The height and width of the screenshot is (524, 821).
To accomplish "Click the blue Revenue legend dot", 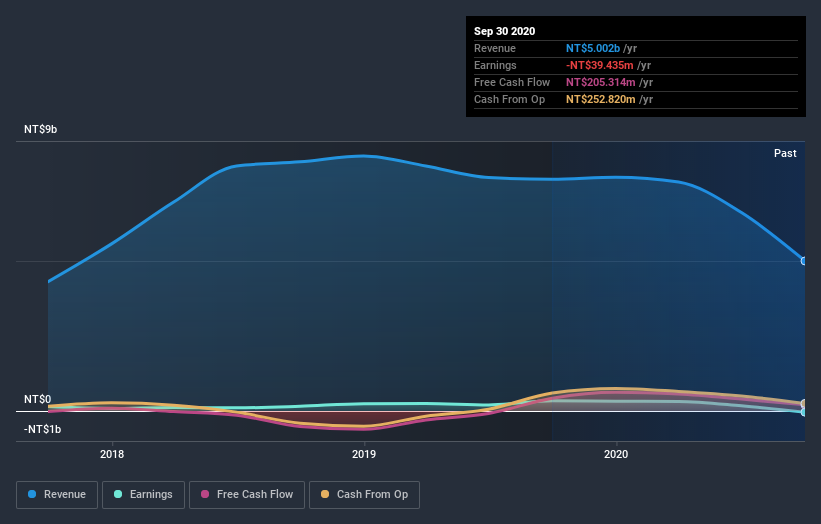I will 32,494.
